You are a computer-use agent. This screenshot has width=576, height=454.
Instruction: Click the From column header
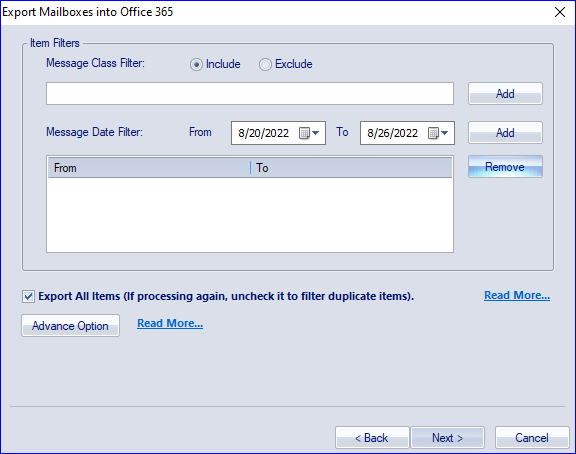click(x=149, y=168)
